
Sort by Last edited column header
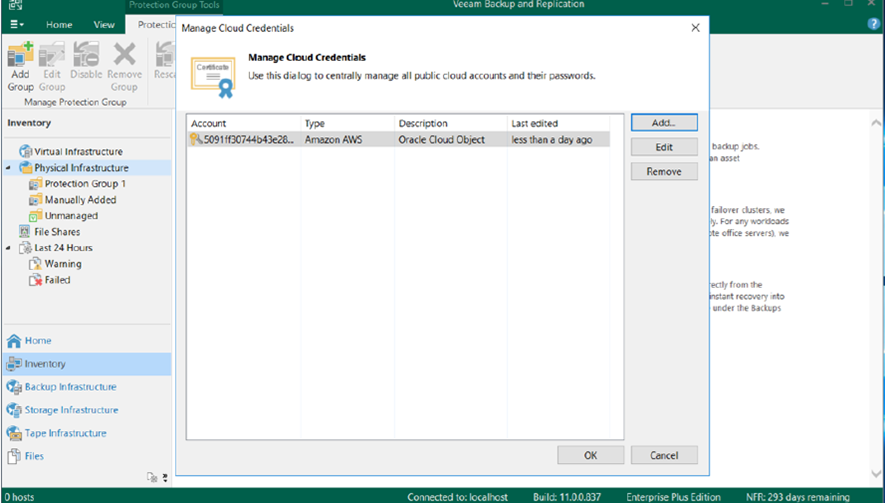(x=558, y=123)
